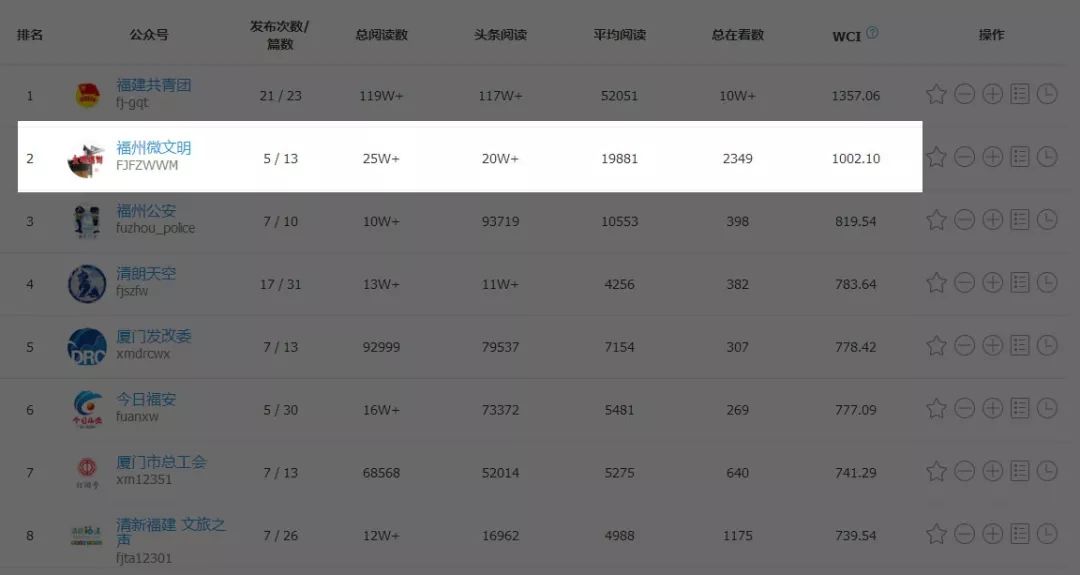The image size is (1080, 575).
Task: Click the WCI help question mark icon
Action: click(872, 32)
